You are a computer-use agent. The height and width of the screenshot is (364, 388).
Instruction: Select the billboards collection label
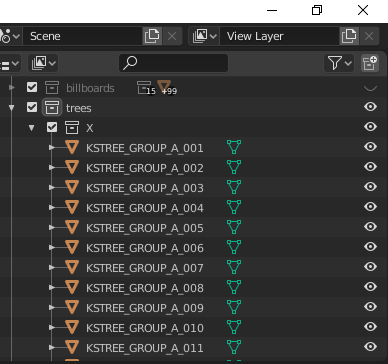tap(90, 88)
